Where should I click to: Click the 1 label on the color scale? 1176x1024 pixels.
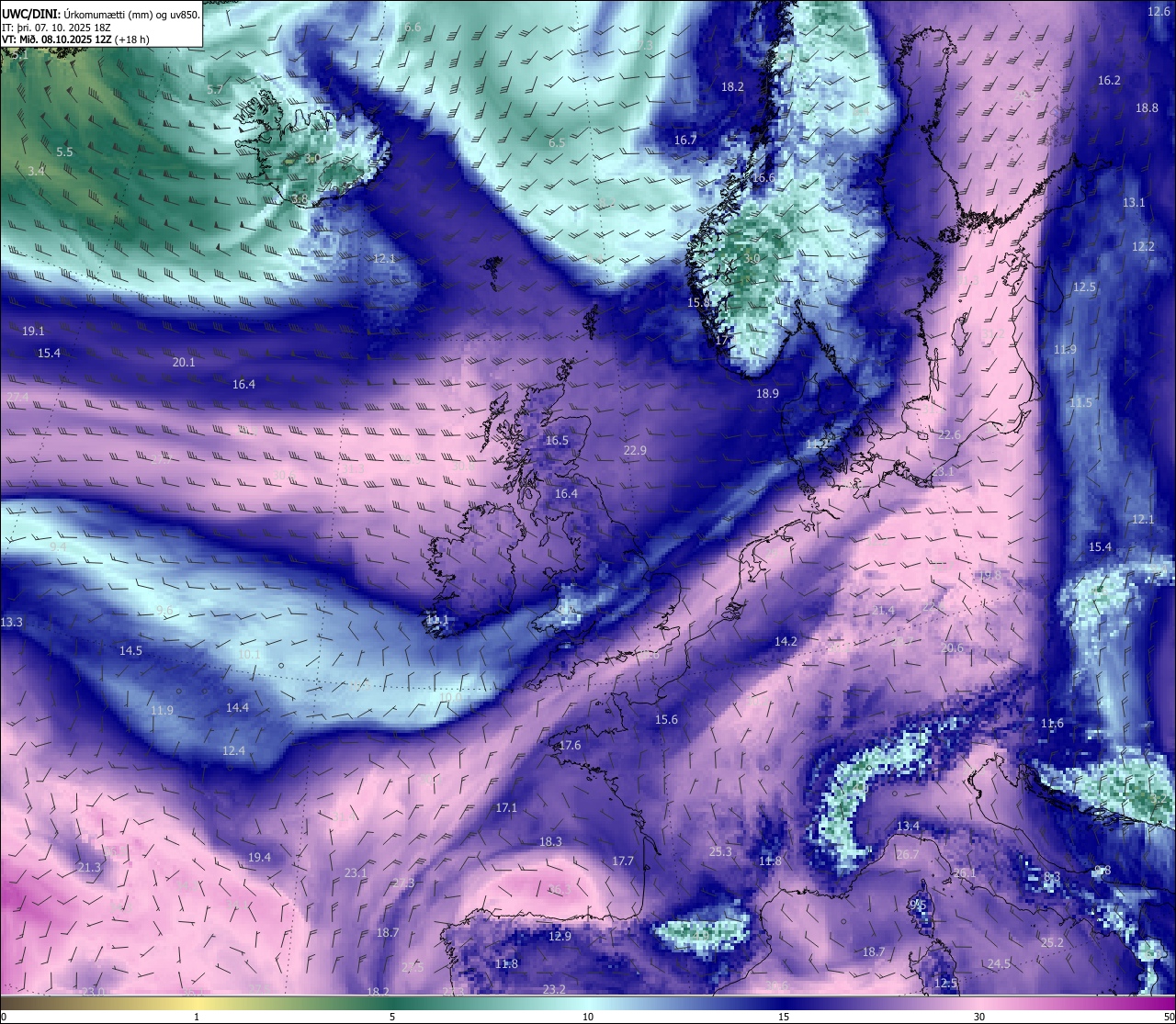[197, 1017]
